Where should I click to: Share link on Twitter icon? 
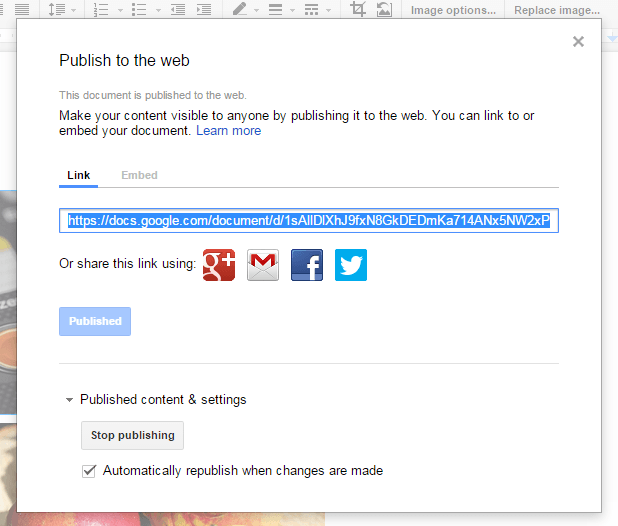[351, 265]
